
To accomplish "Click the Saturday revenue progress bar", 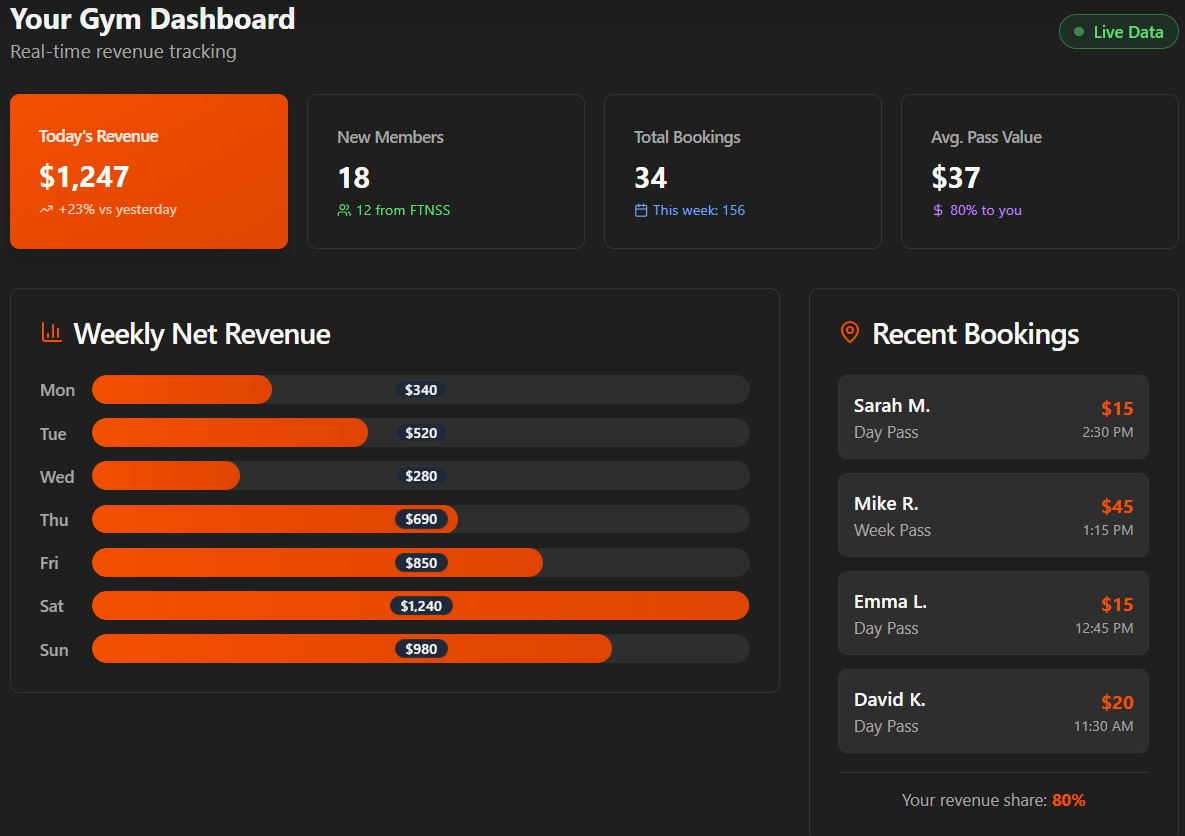I will click(420, 605).
